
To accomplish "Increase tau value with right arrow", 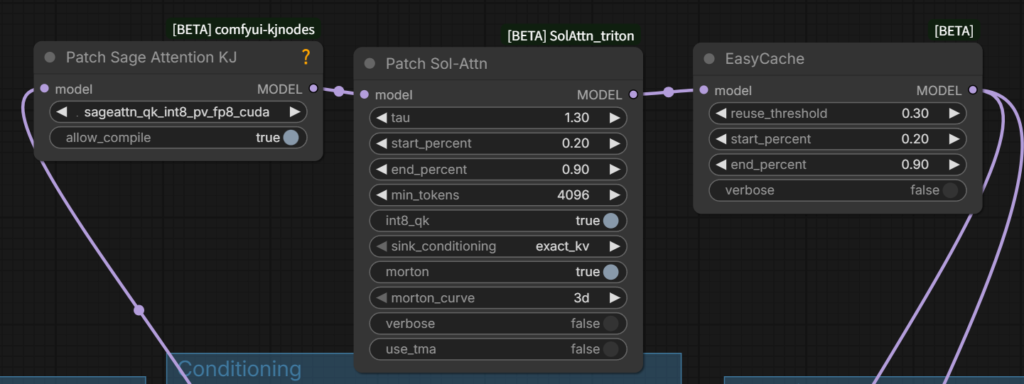I will point(615,118).
